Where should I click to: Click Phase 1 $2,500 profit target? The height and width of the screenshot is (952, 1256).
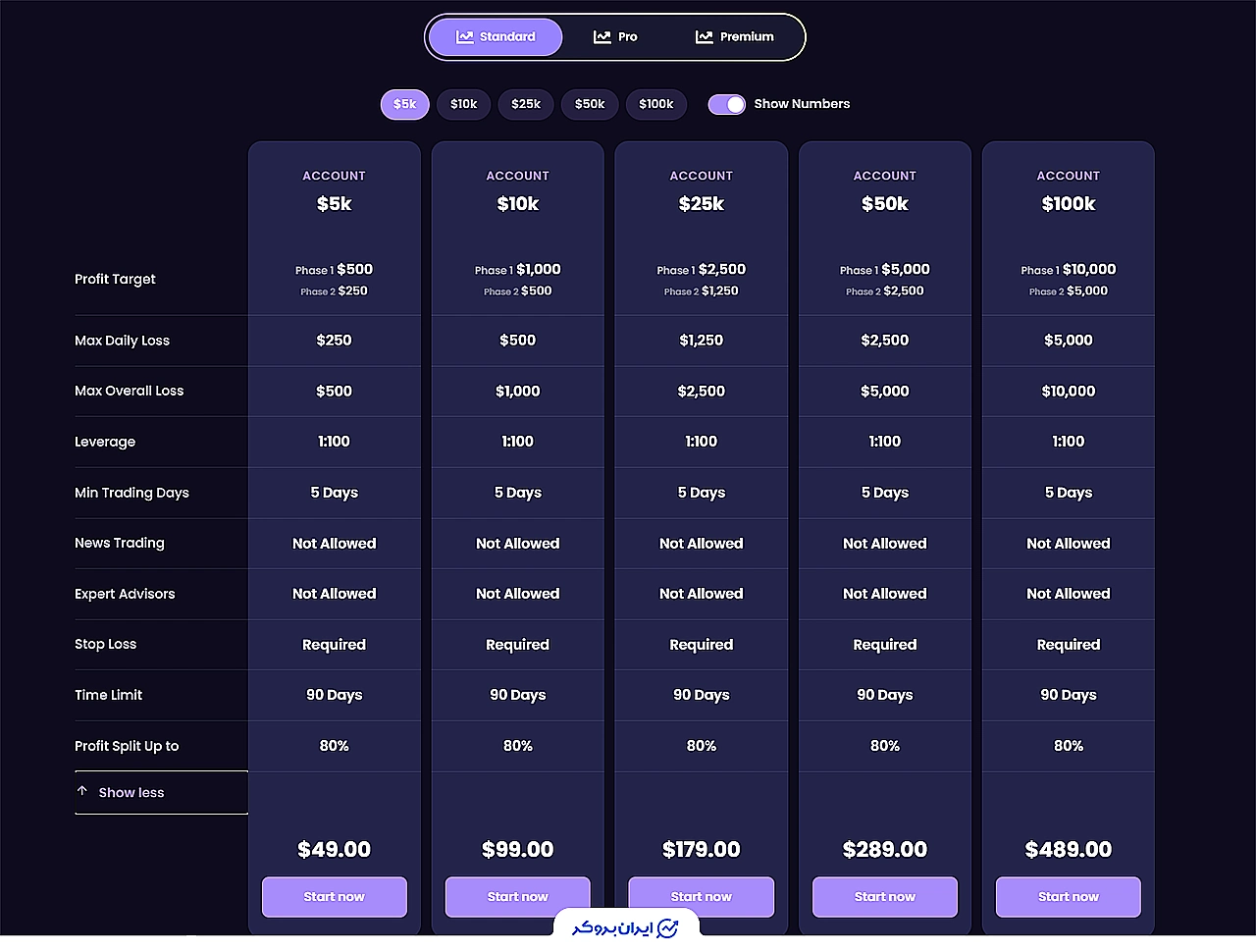[x=702, y=270]
